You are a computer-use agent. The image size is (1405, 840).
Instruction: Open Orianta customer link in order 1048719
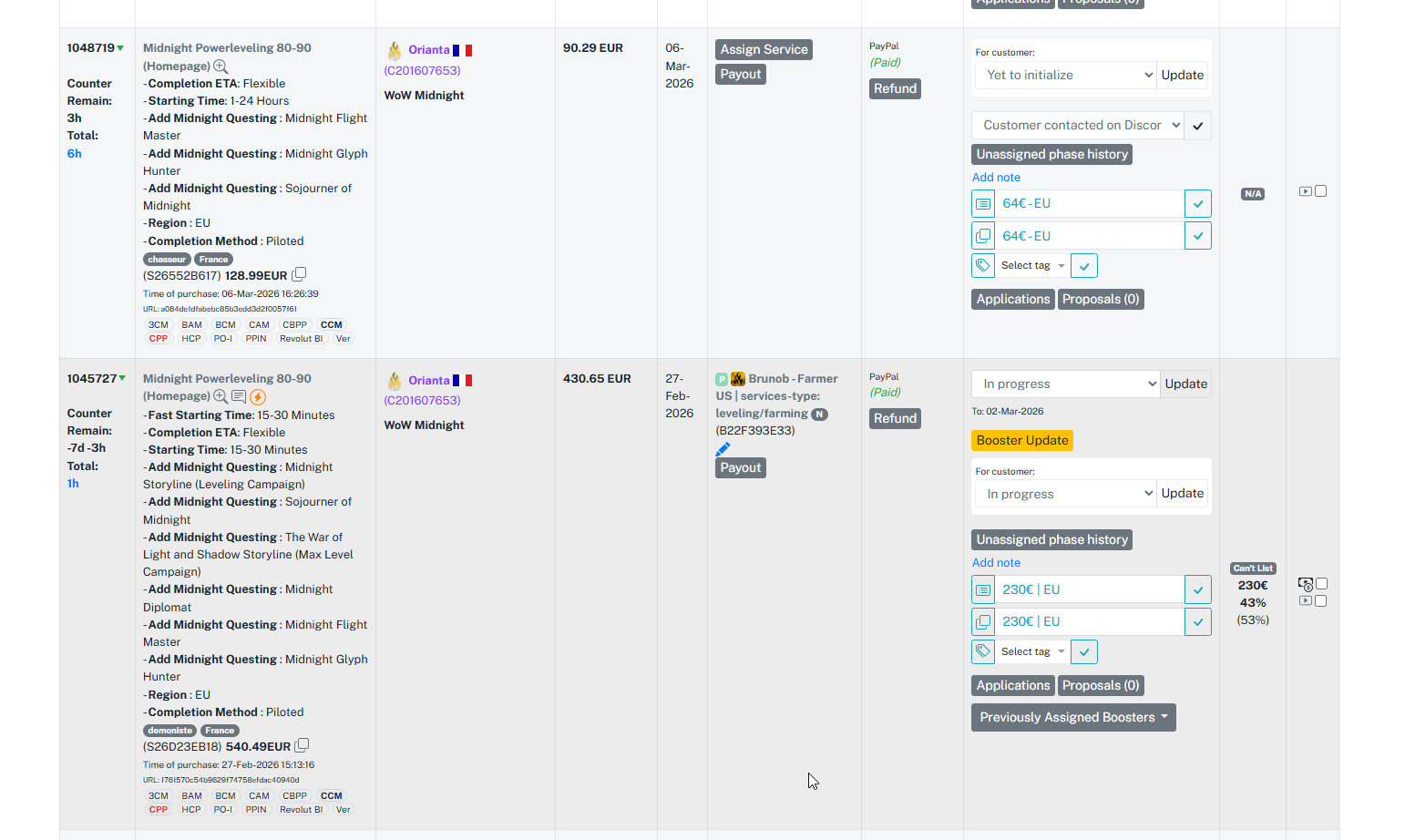pos(428,50)
